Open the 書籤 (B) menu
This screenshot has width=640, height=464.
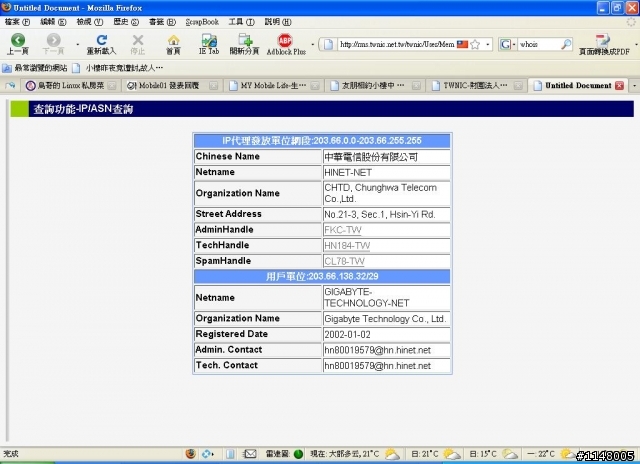[x=162, y=22]
